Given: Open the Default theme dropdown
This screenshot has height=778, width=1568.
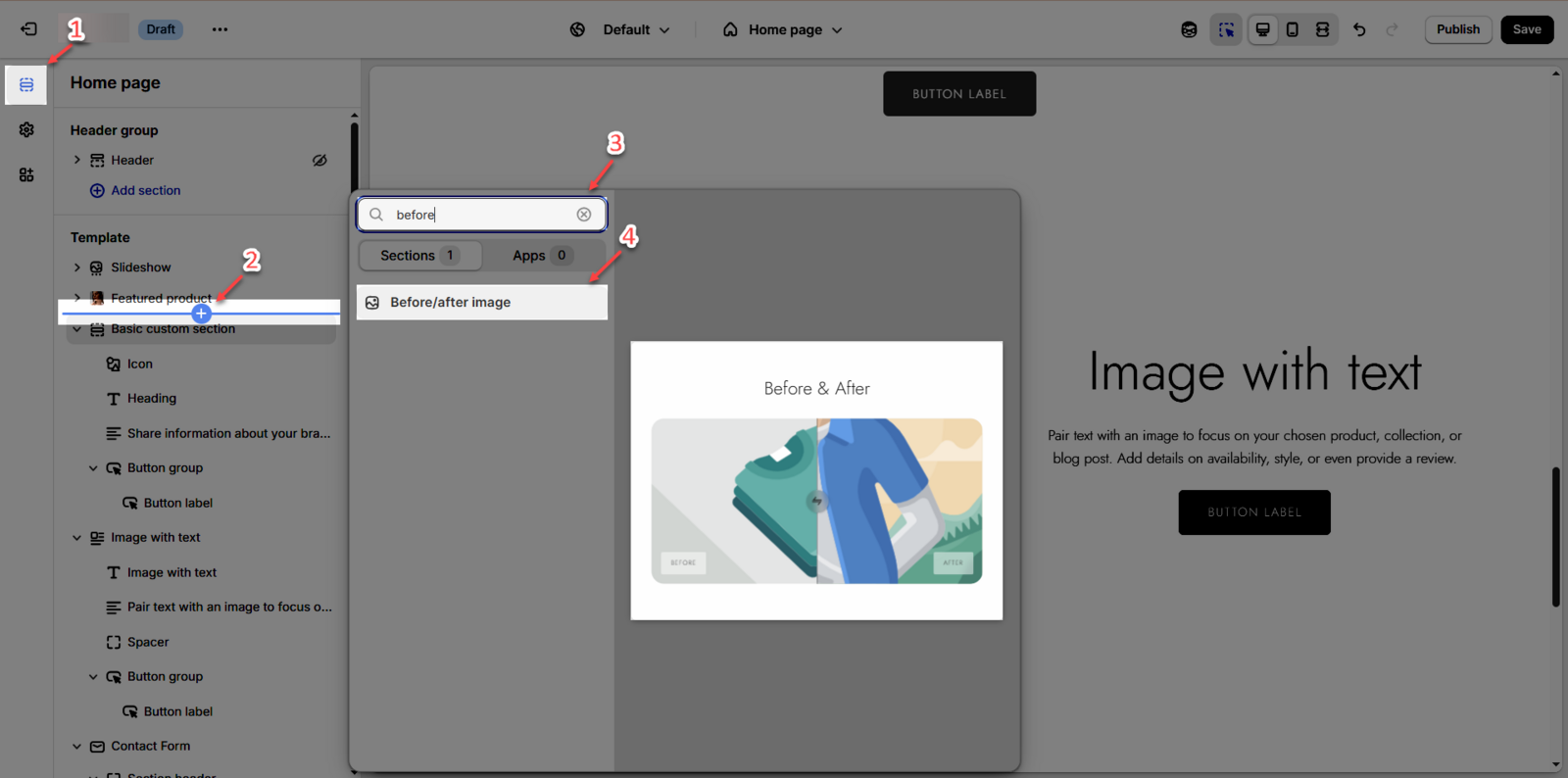Looking at the screenshot, I should click(620, 29).
